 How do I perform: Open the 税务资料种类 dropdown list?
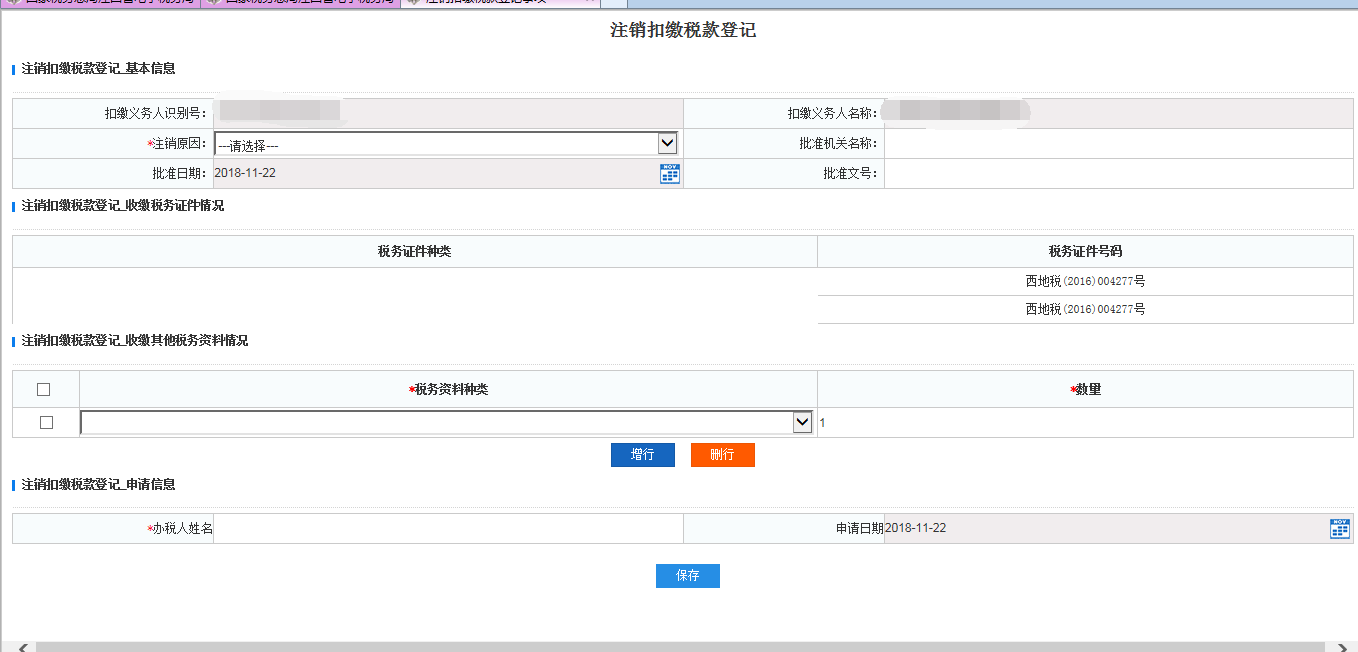440,421
